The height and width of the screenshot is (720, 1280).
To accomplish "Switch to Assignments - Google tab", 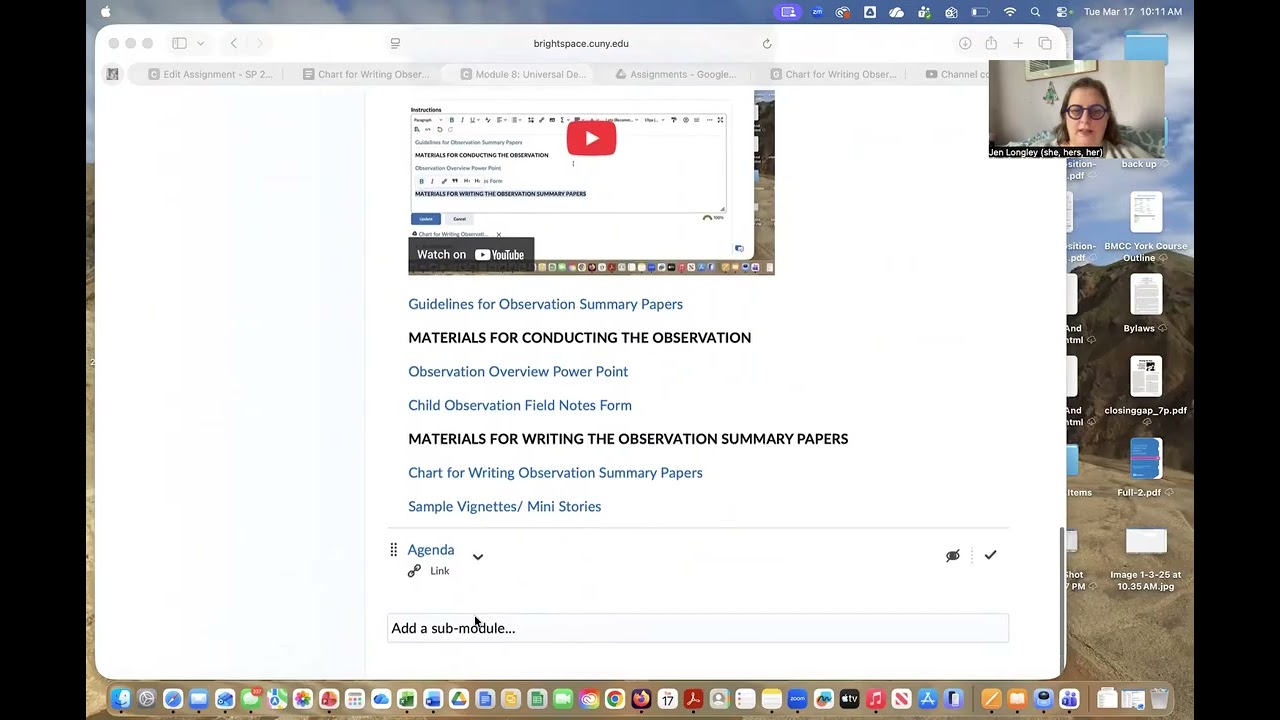I will (x=676, y=74).
